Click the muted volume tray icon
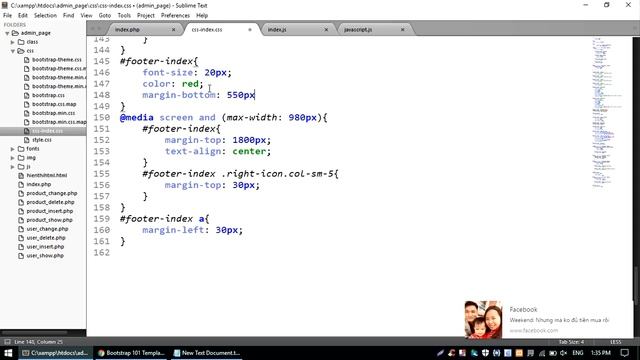The width and height of the screenshot is (640, 360). point(564,353)
